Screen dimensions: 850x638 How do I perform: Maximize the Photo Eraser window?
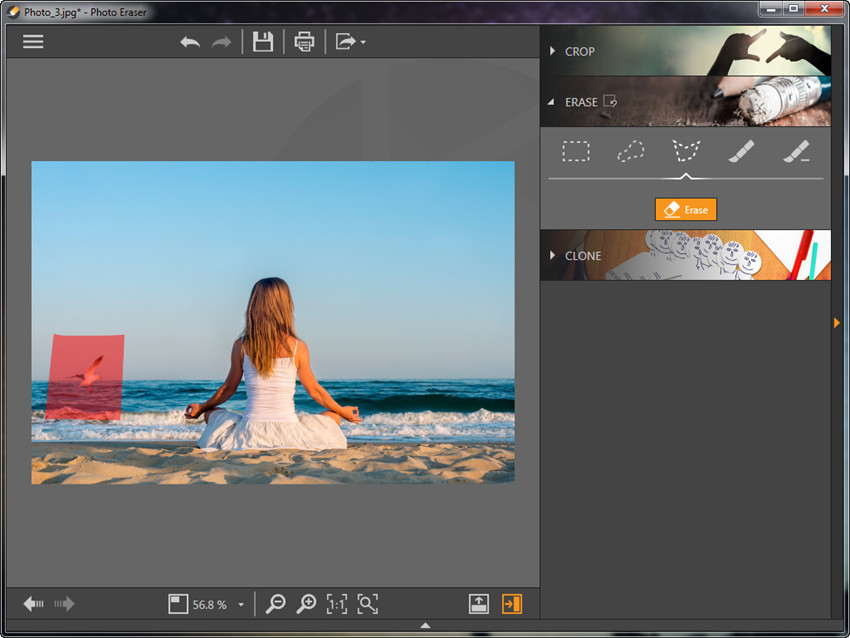pyautogui.click(x=793, y=9)
